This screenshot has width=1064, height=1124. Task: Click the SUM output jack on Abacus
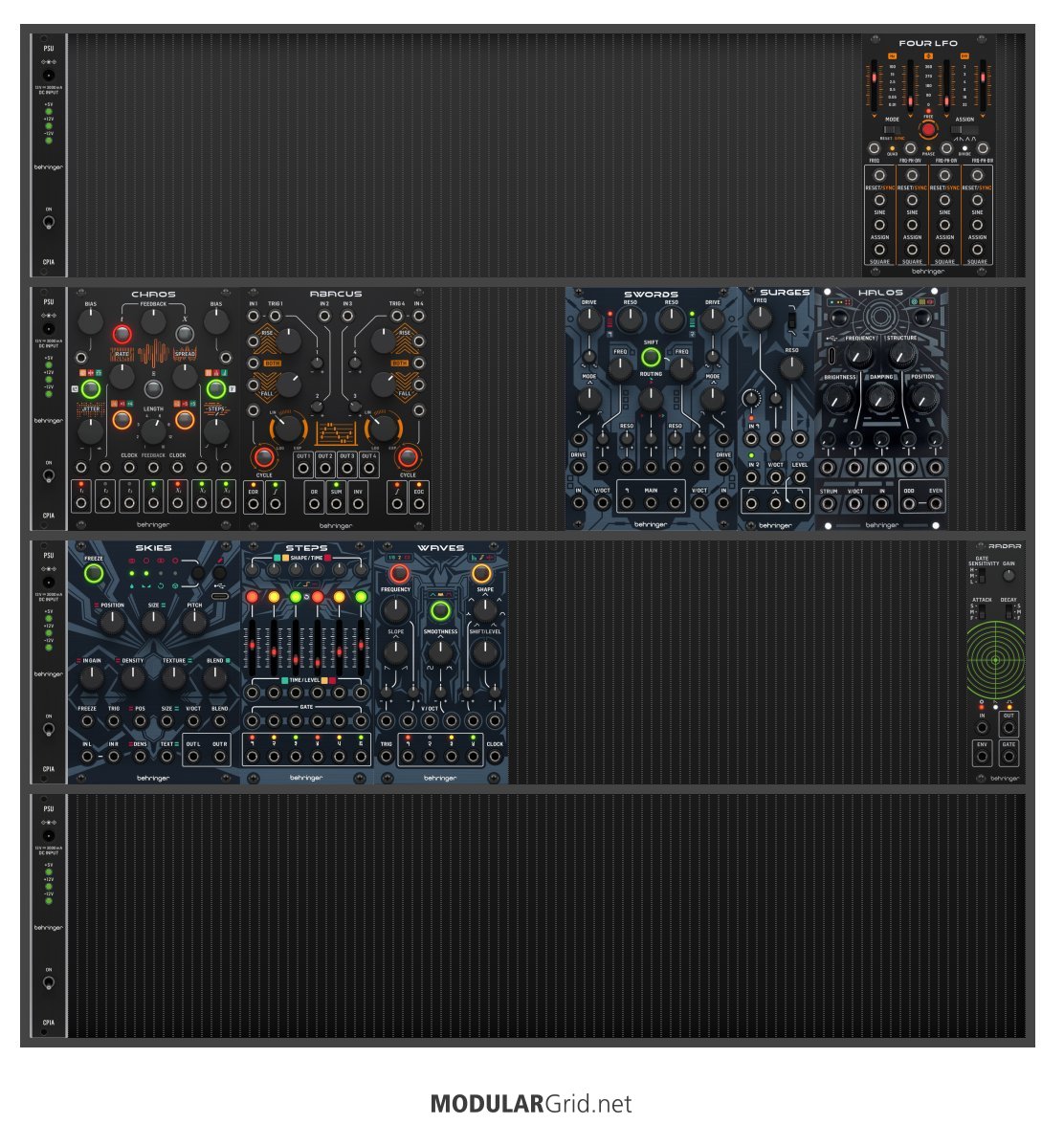coord(336,505)
